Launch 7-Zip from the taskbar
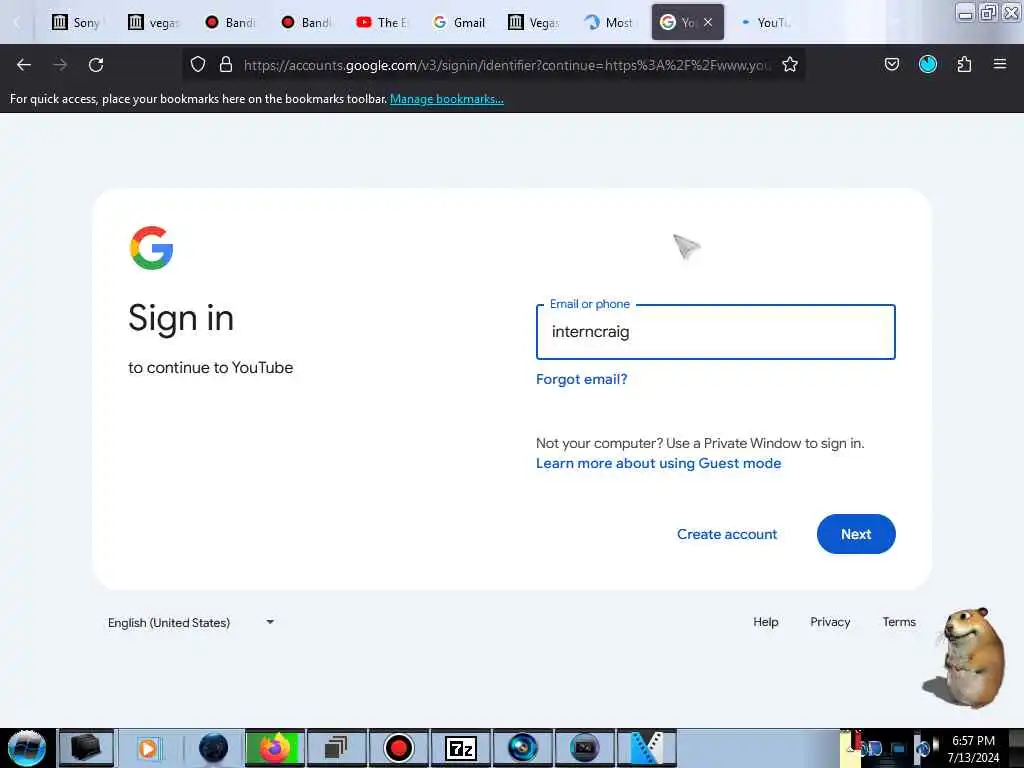The width and height of the screenshot is (1024, 768). tap(460, 748)
